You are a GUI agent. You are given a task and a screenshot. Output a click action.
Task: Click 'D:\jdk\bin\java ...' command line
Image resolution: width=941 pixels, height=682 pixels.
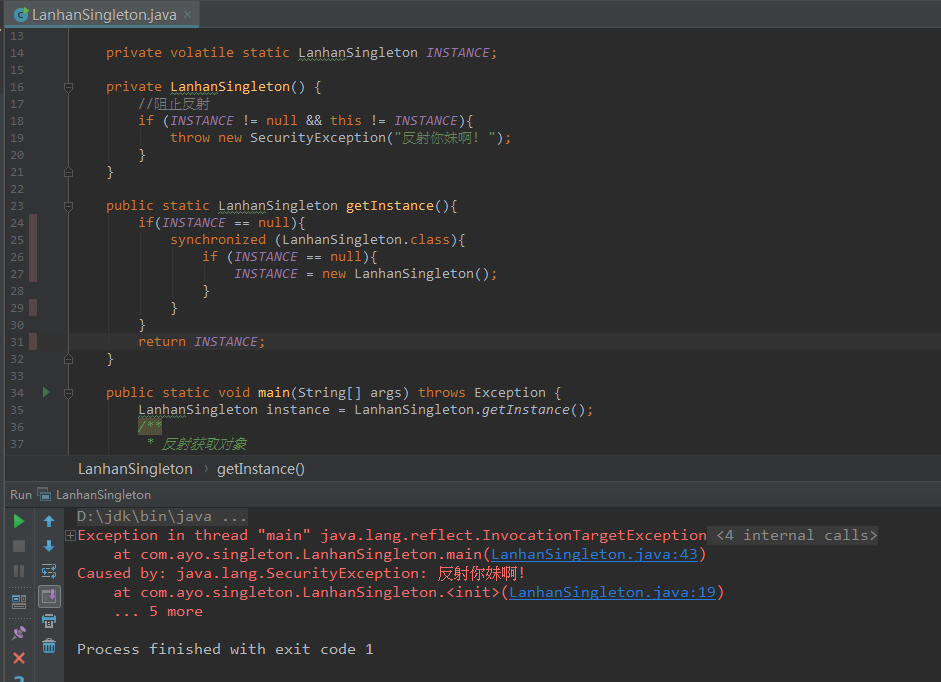(161, 516)
